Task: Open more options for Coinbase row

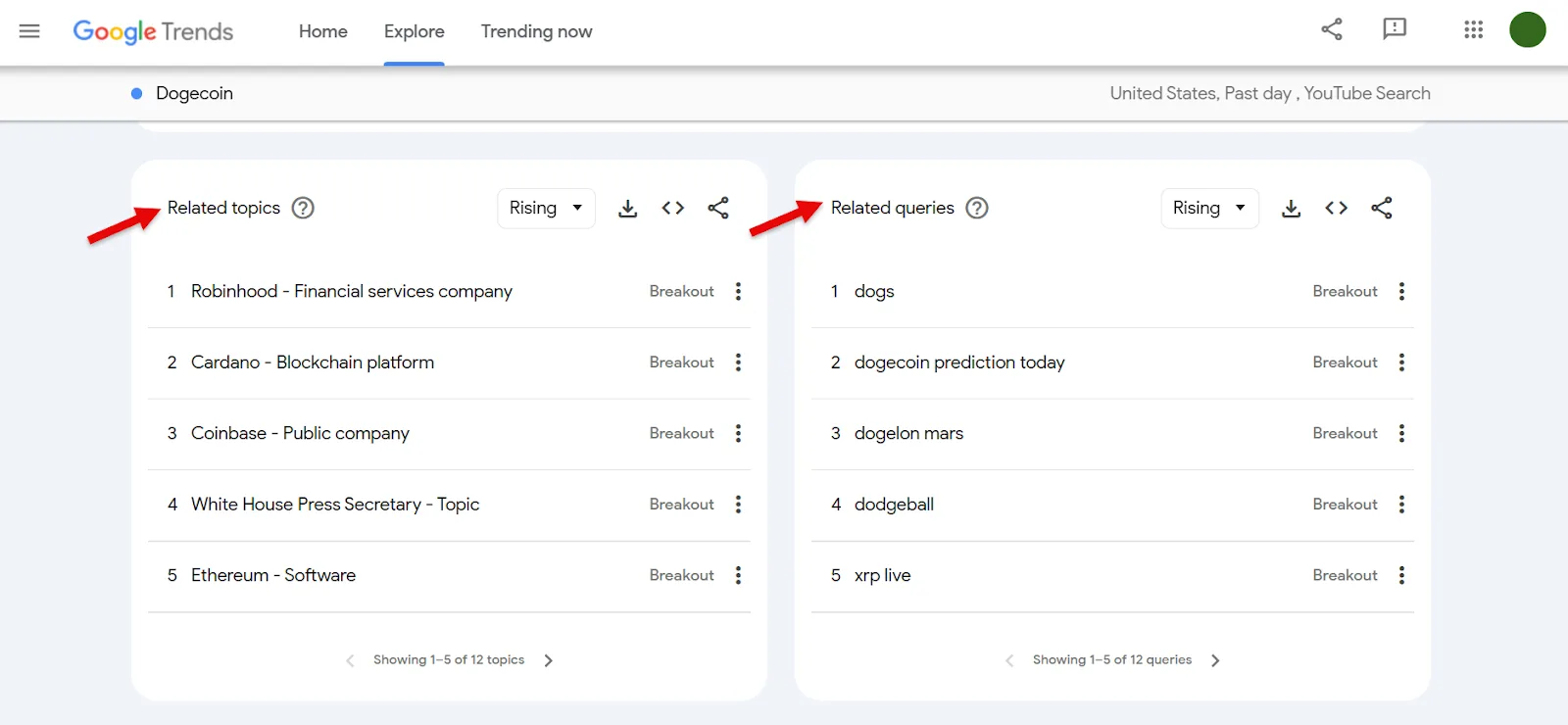Action: point(739,433)
